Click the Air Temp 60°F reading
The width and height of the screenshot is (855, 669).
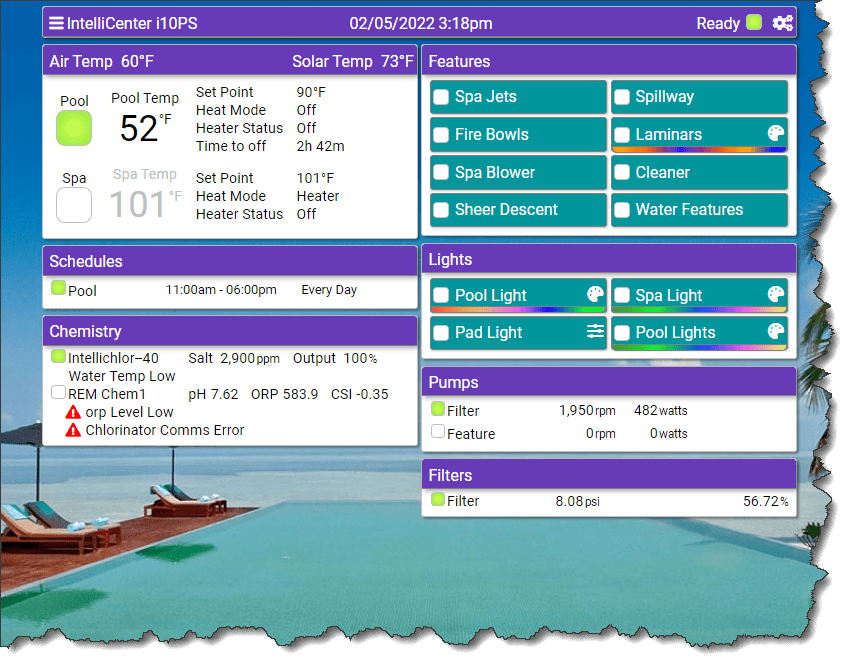101,61
